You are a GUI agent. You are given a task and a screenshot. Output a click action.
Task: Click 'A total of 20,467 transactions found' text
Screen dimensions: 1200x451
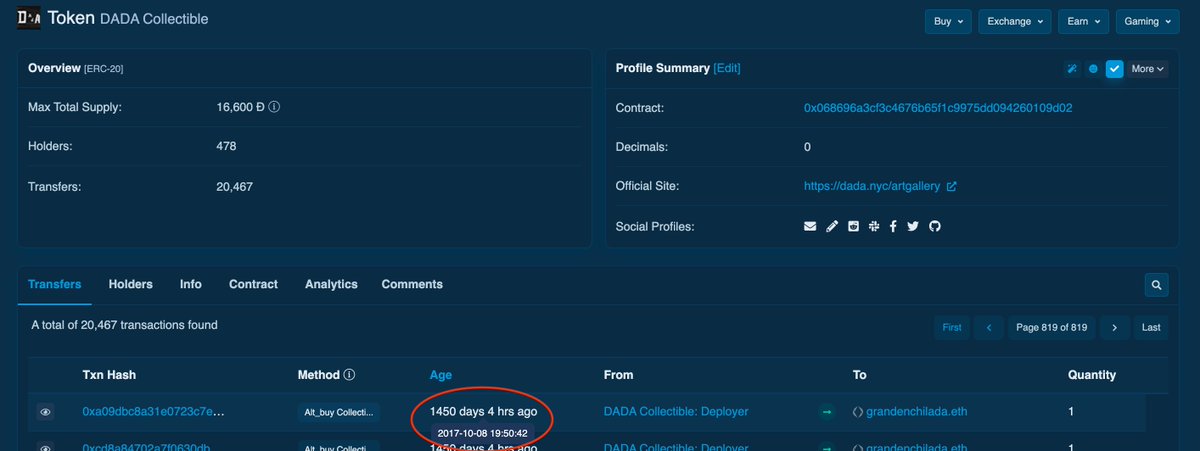(124, 325)
